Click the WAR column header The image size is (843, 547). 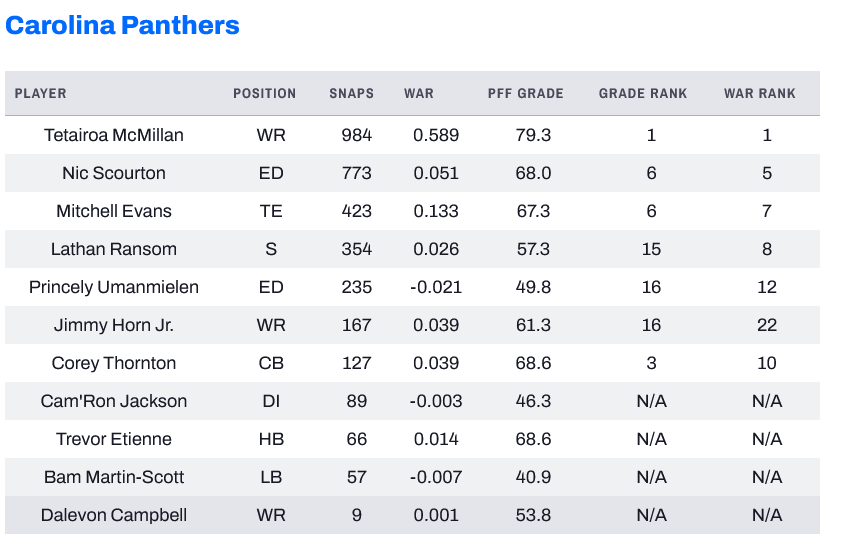419,94
